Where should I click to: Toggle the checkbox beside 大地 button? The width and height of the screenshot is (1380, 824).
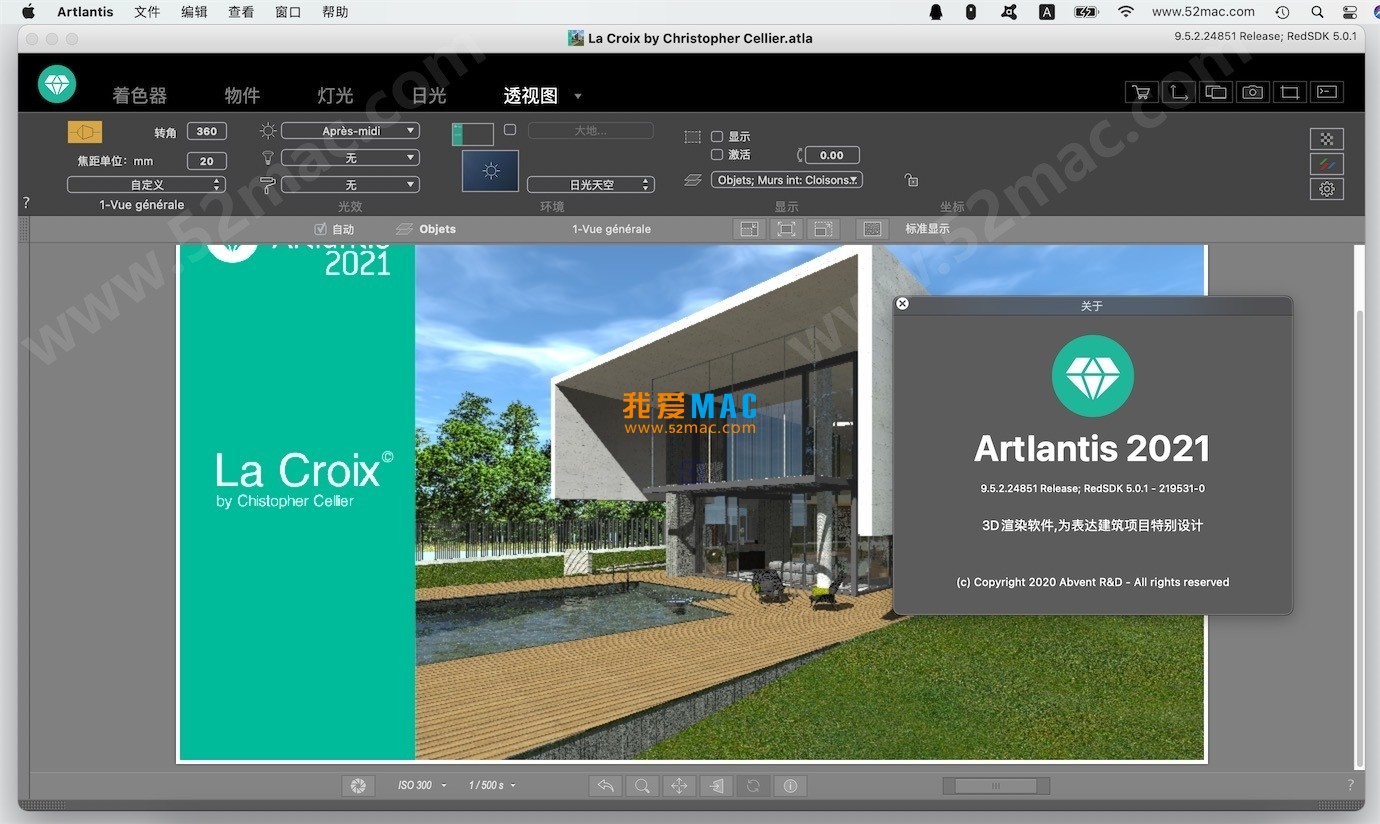(510, 130)
